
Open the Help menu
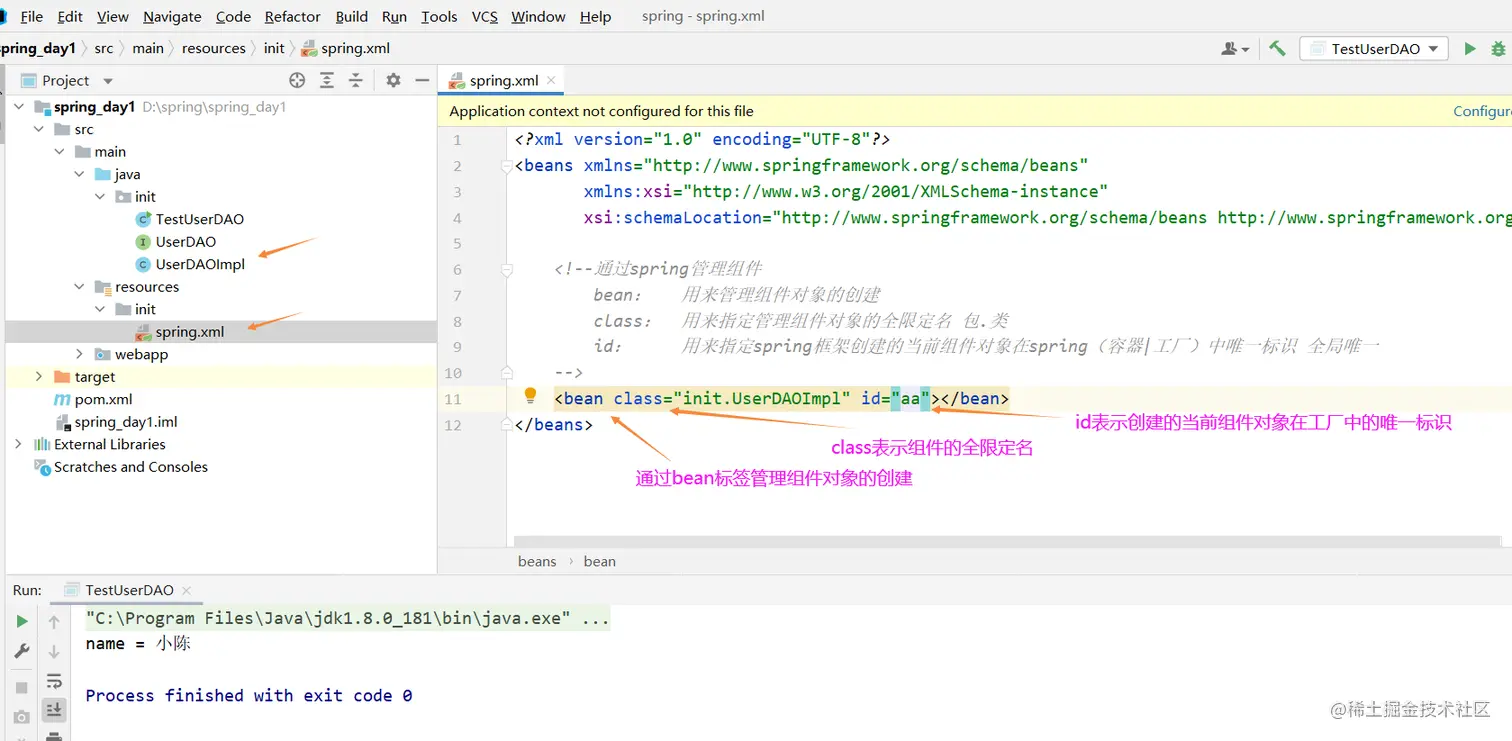(x=595, y=16)
